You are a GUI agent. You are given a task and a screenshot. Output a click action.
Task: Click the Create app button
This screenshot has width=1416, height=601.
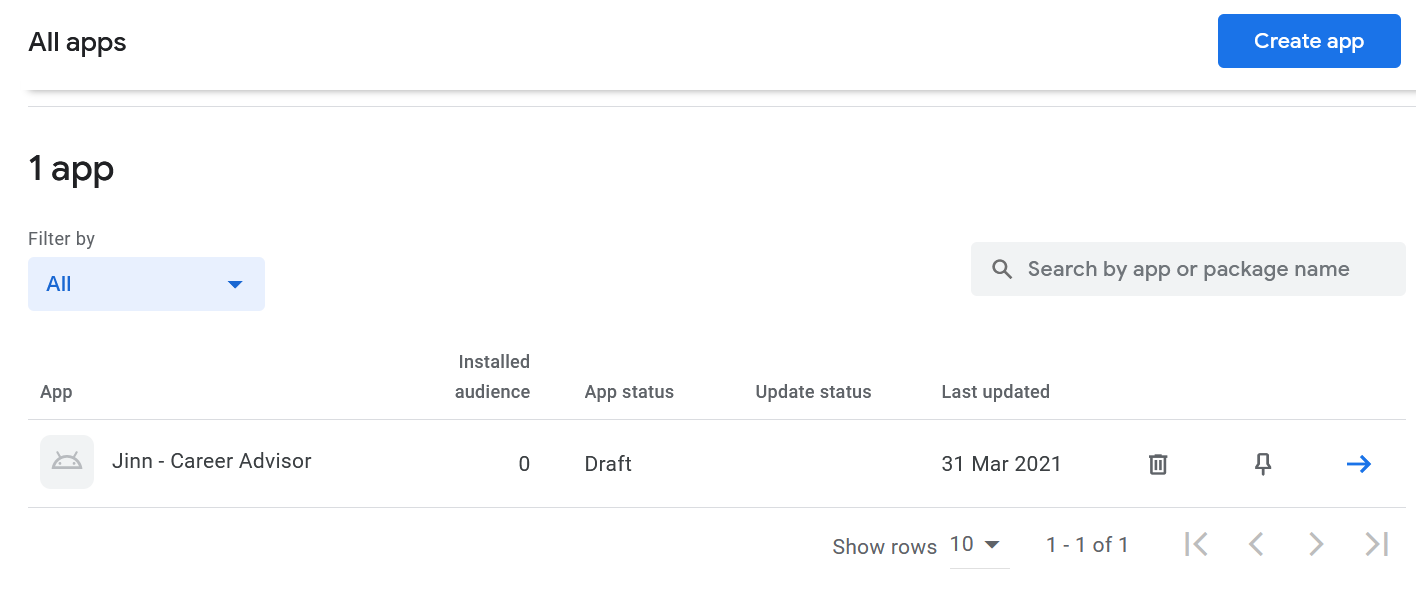[x=1308, y=41]
